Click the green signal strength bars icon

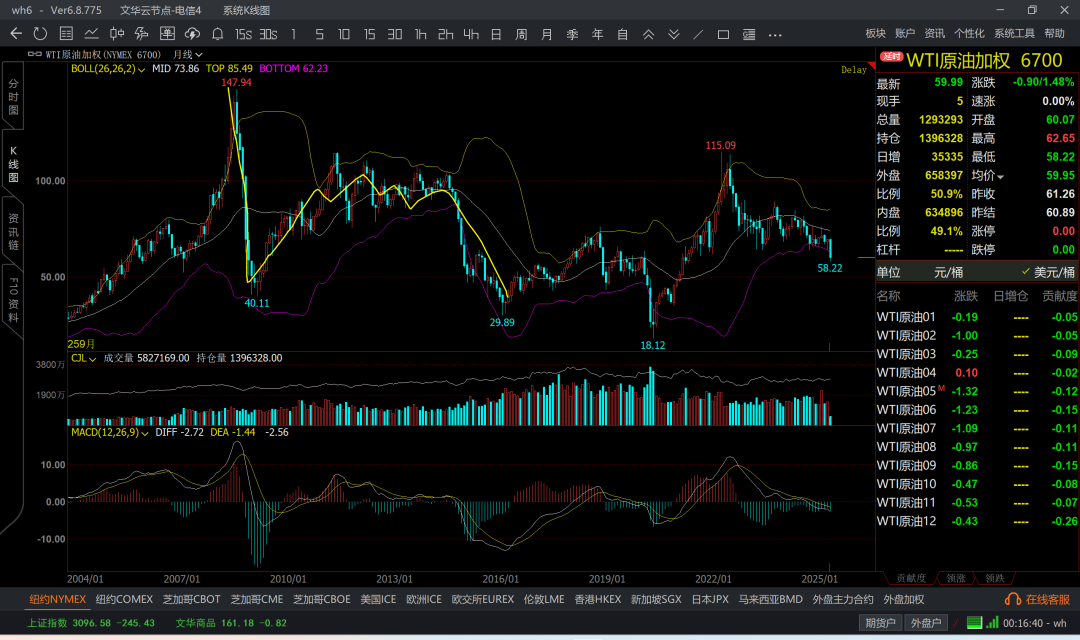click(x=992, y=623)
